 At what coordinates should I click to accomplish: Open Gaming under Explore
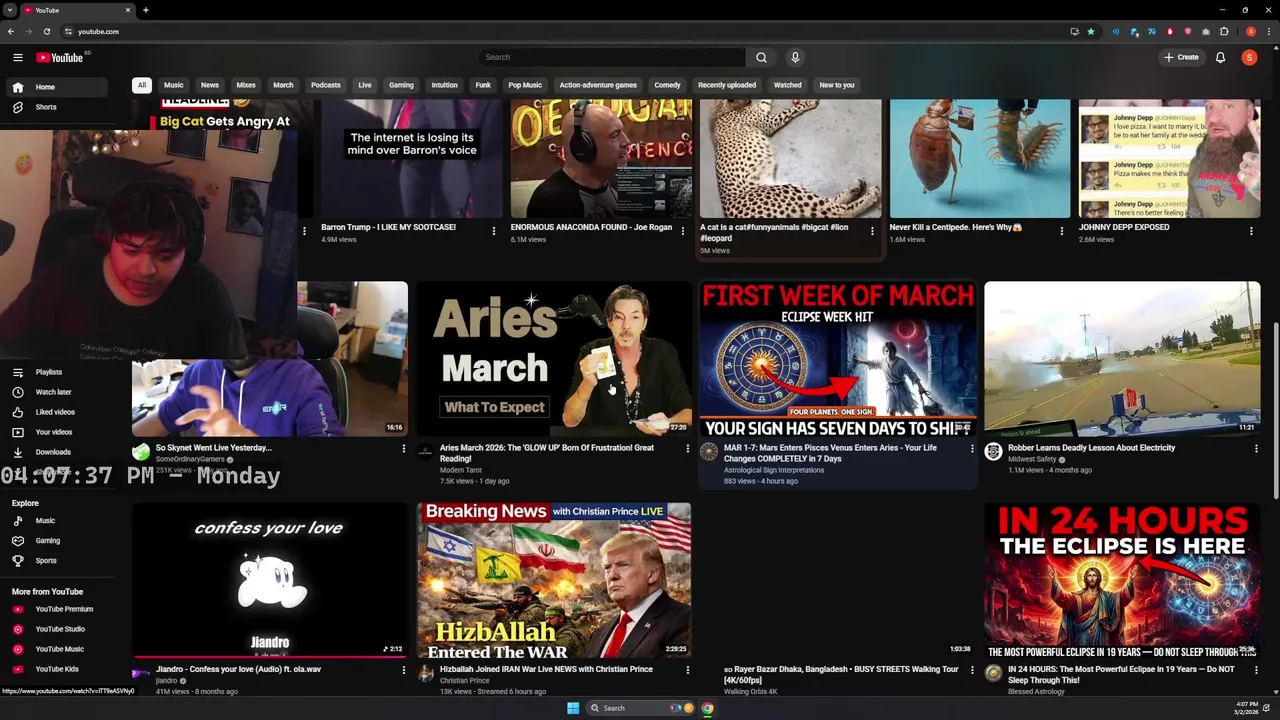[x=55, y=541]
